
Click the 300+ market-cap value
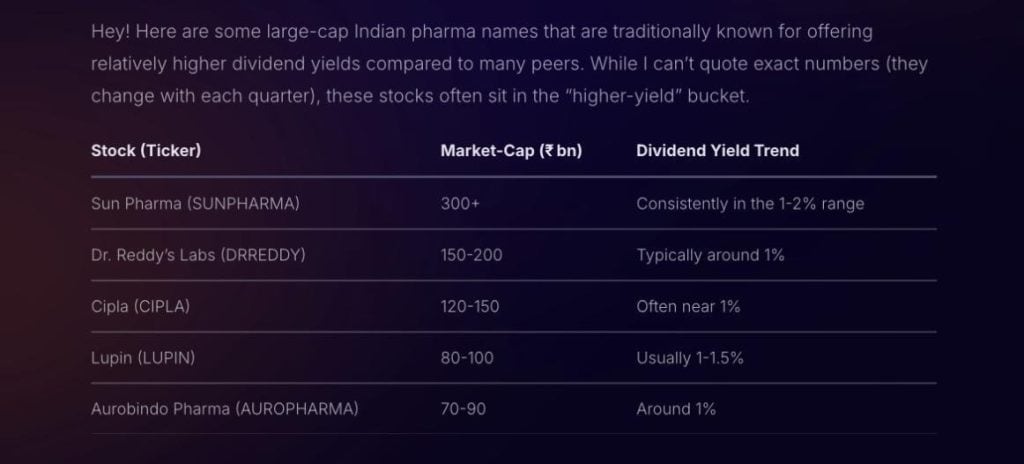pyautogui.click(x=460, y=203)
